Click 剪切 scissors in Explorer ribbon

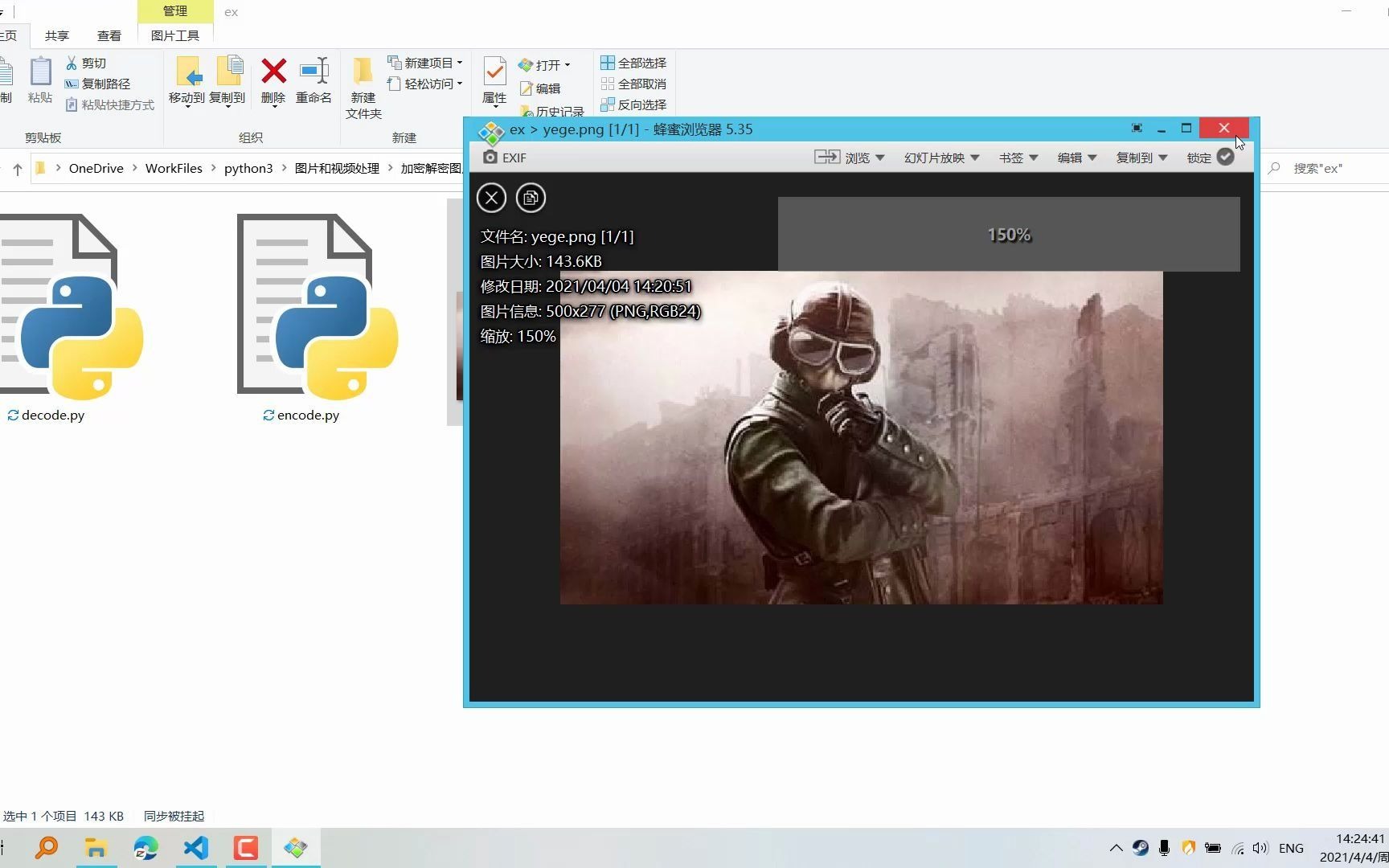tap(86, 63)
